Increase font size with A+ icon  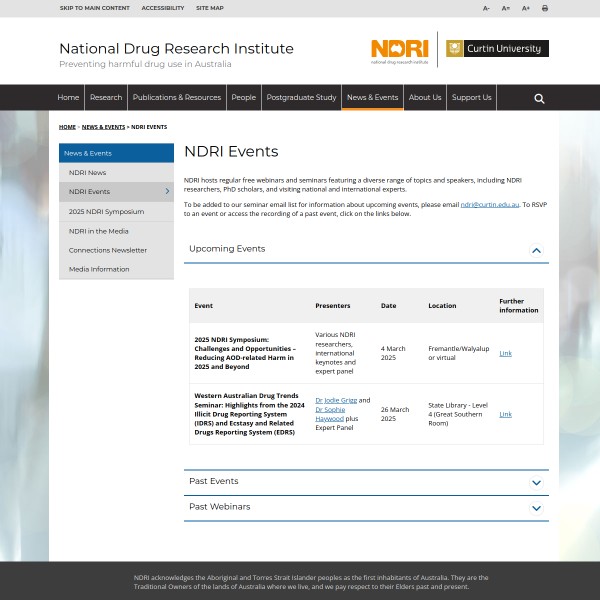pos(526,8)
